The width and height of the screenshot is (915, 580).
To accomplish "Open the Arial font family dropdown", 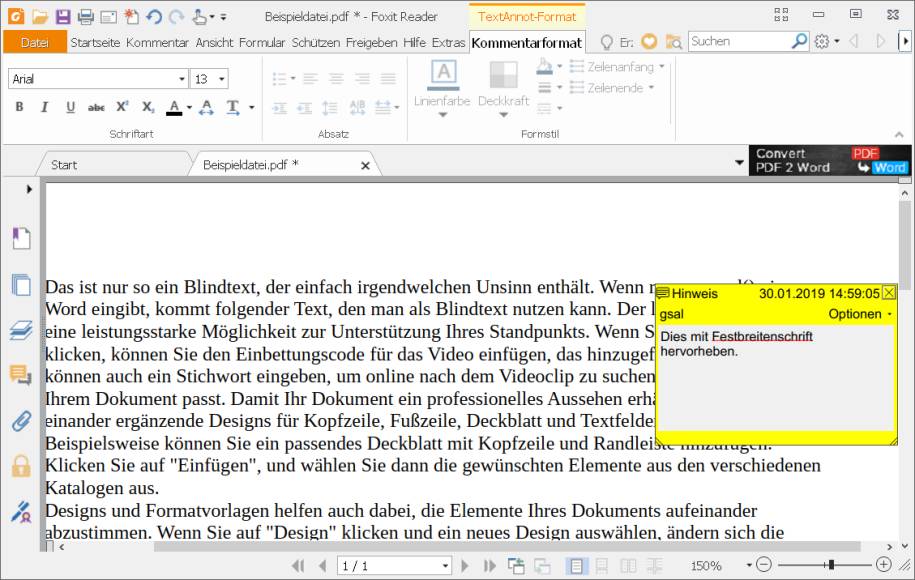I will (x=180, y=78).
